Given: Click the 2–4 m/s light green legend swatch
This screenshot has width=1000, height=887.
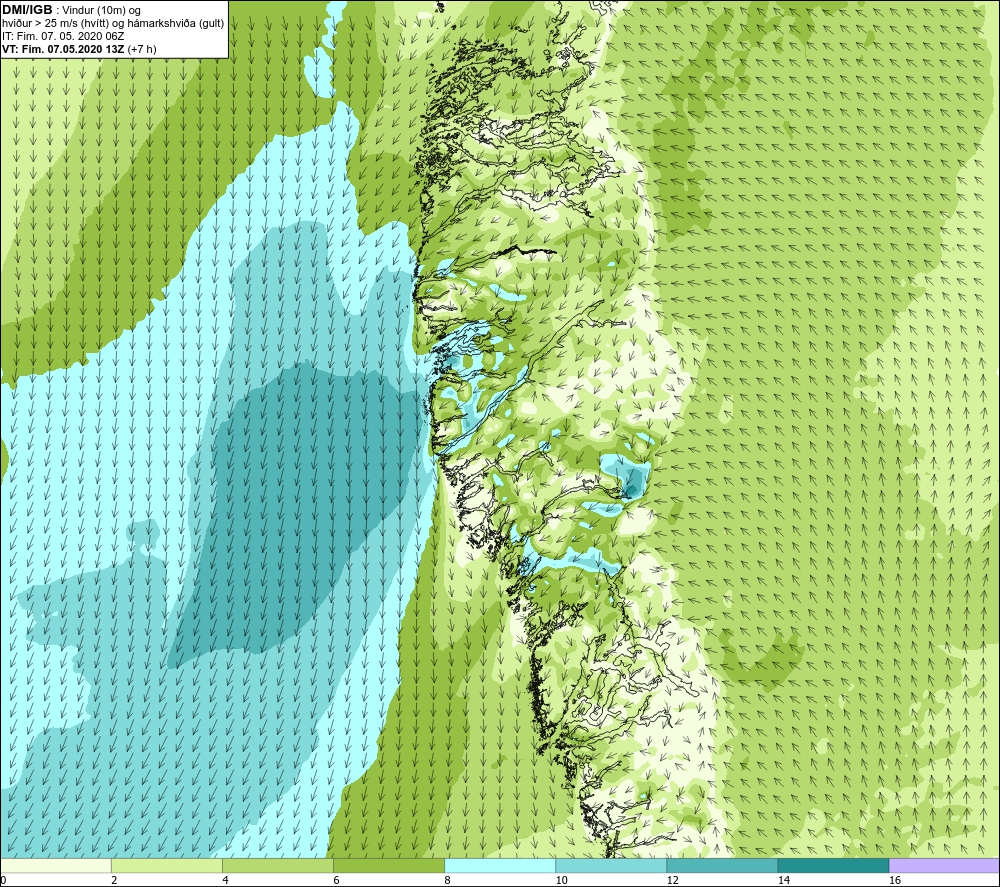Looking at the screenshot, I should click(167, 866).
